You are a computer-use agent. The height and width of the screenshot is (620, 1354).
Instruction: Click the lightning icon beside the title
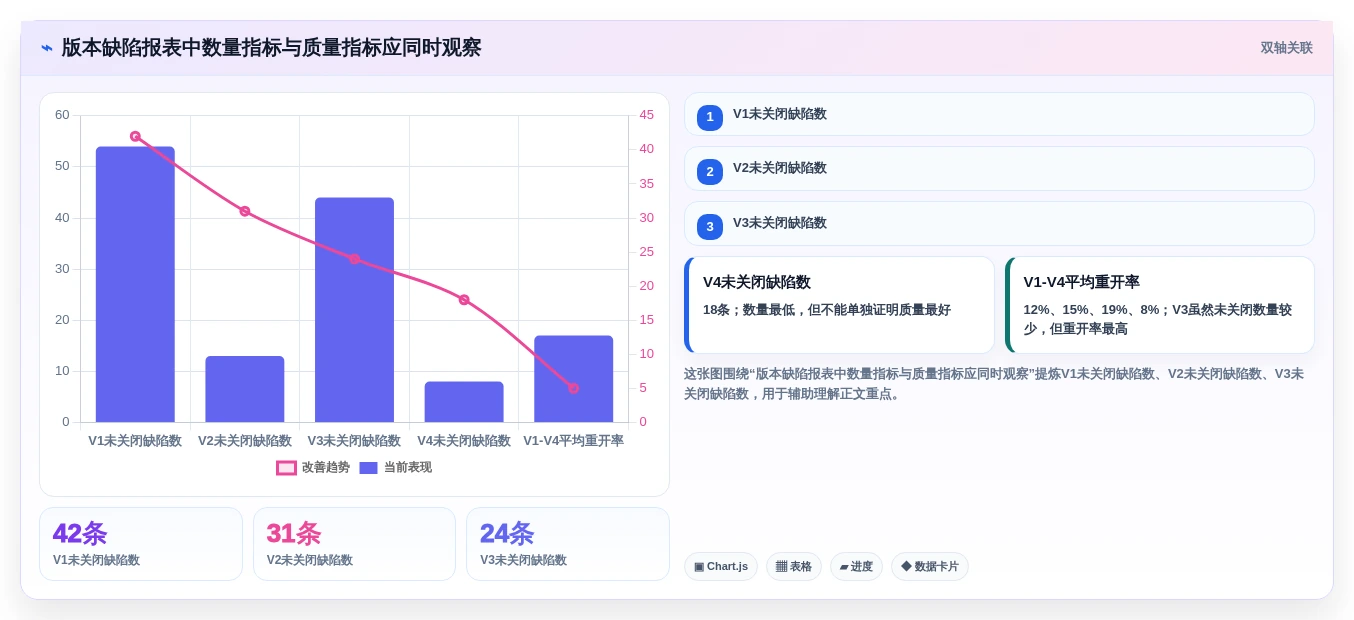tap(47, 48)
